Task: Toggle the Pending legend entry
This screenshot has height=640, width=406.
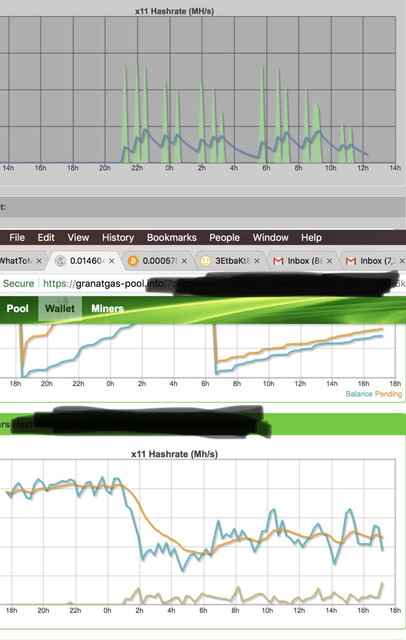Action: click(x=388, y=394)
